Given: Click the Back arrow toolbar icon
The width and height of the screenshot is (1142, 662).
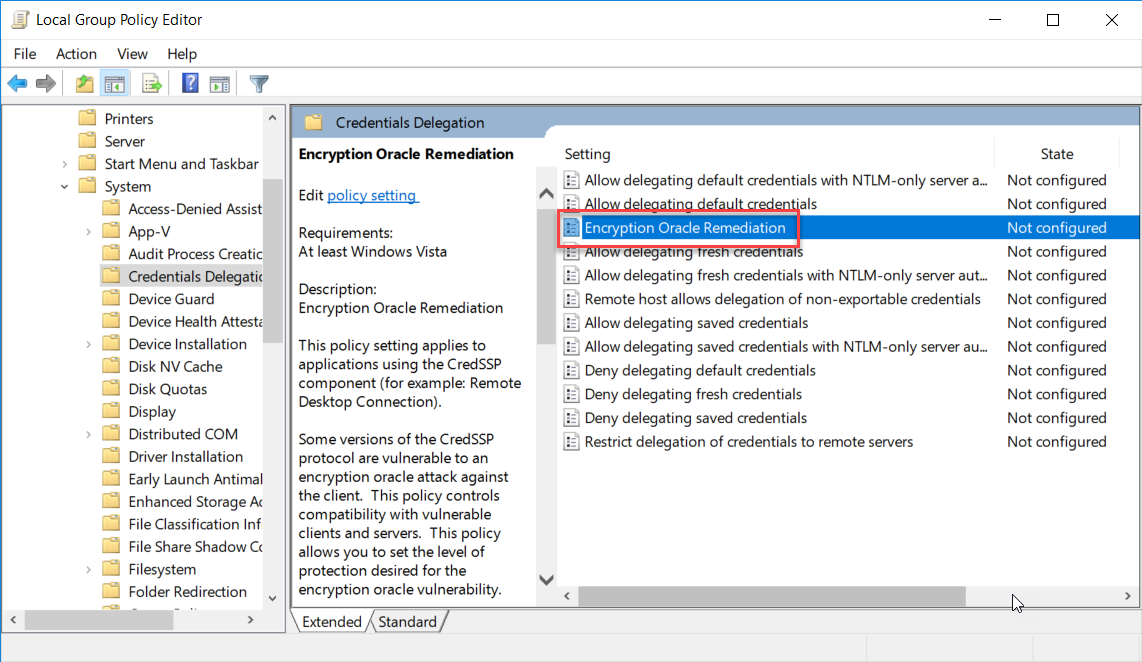Looking at the screenshot, I should coord(17,84).
